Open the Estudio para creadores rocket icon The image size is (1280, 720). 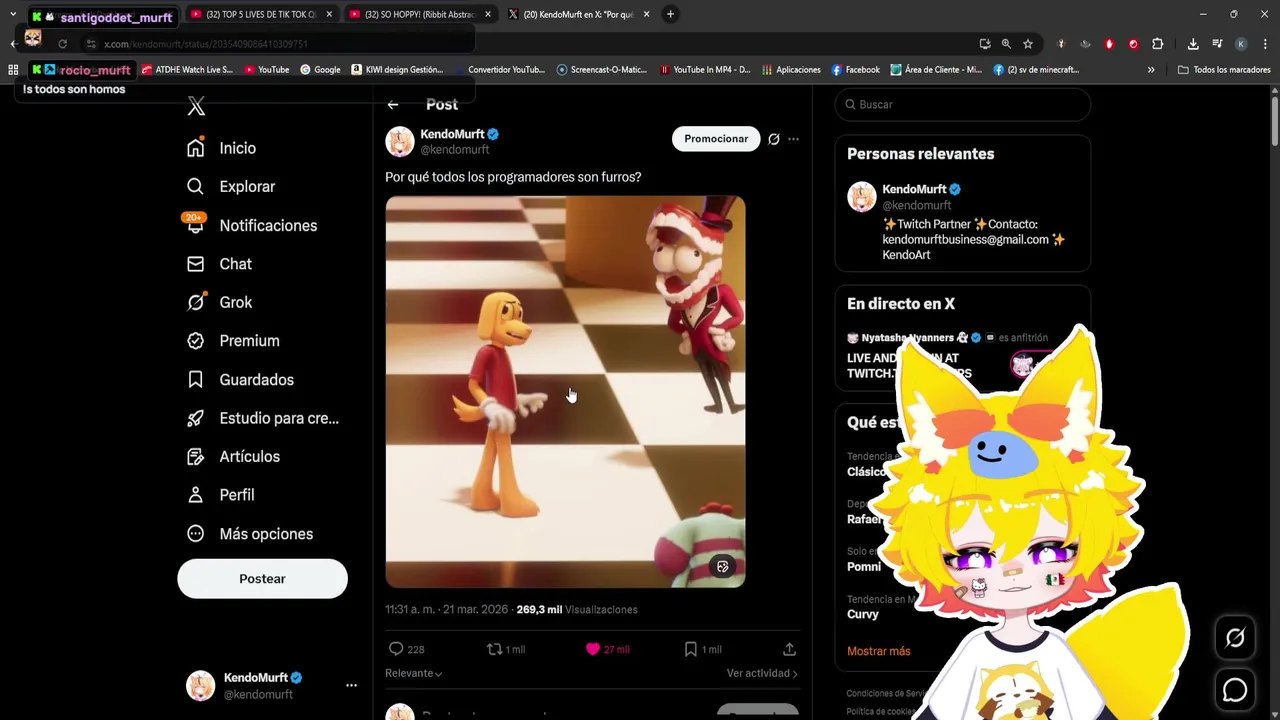196,418
